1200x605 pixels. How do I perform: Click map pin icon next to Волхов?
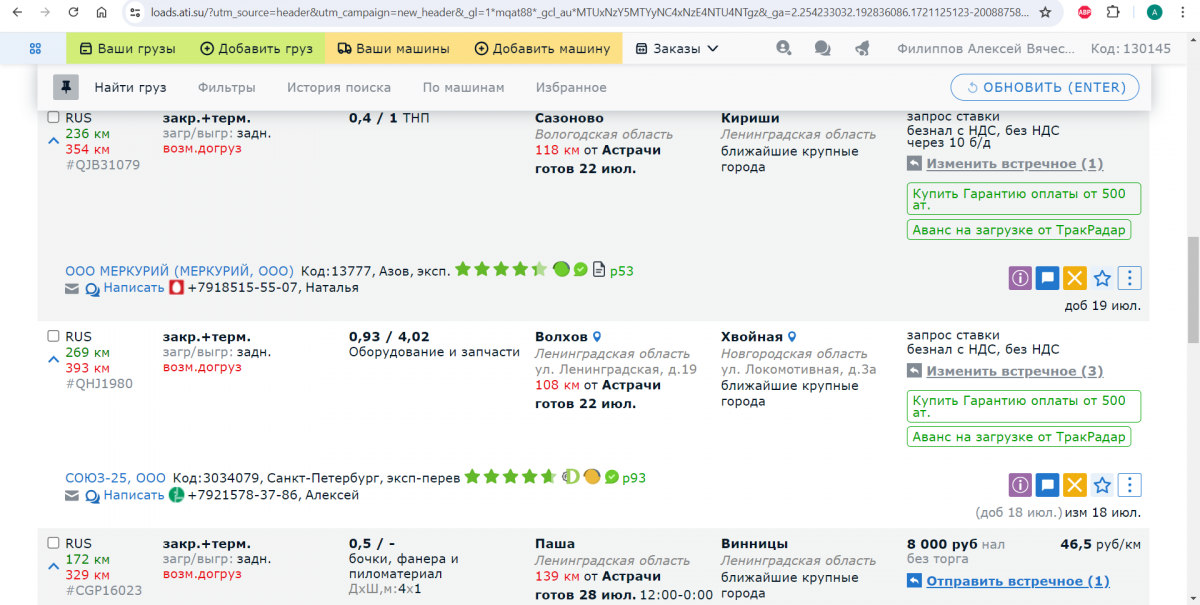pos(597,337)
